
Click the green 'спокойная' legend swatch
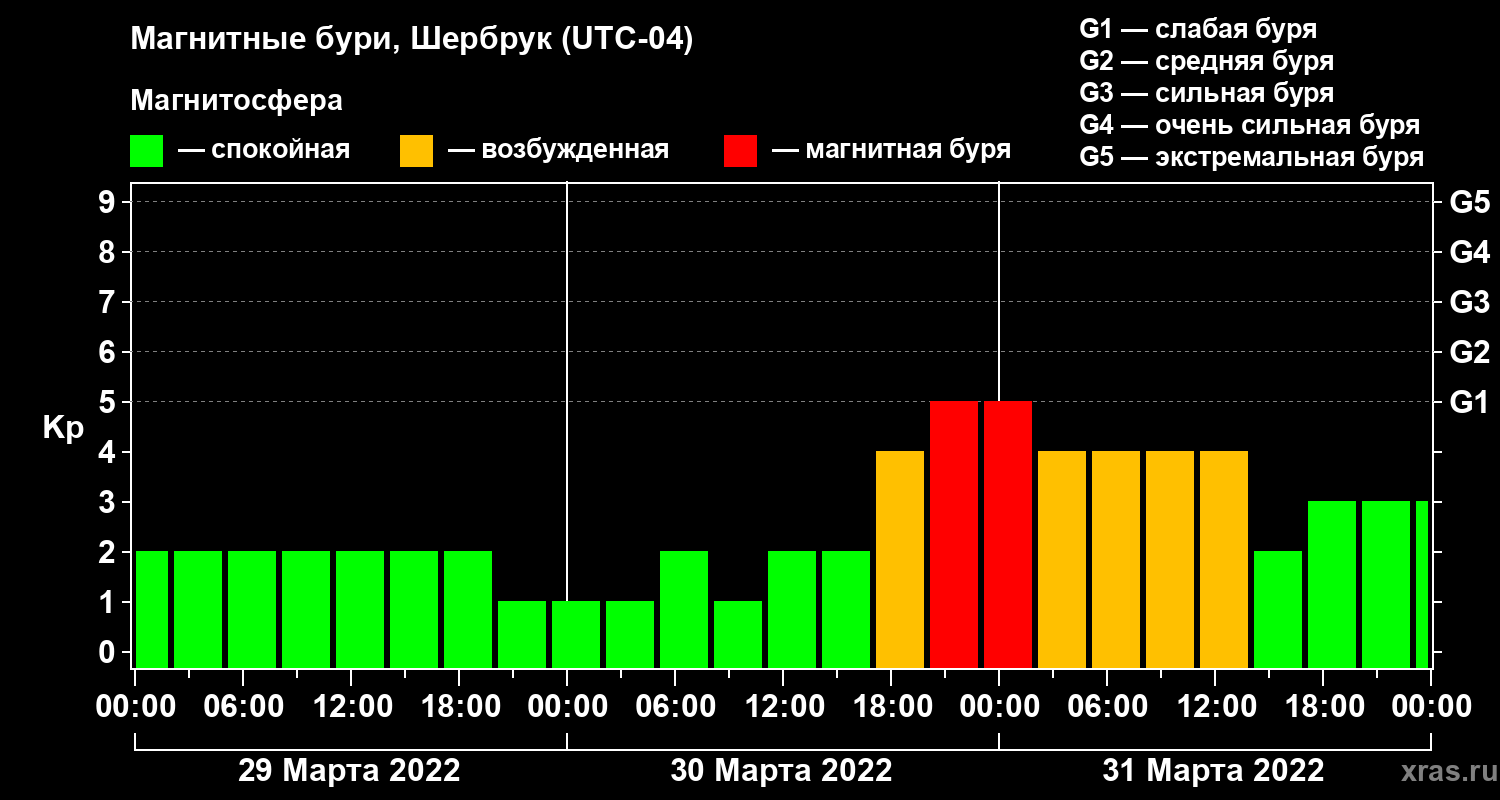(x=147, y=151)
